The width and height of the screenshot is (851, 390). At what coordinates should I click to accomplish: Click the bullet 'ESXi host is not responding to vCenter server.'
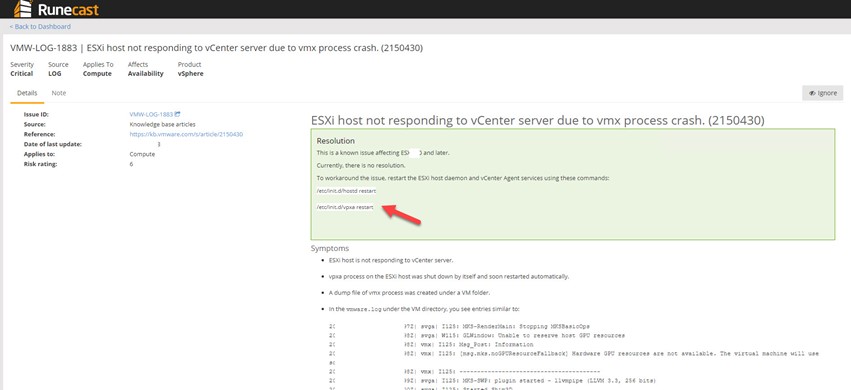tap(391, 260)
